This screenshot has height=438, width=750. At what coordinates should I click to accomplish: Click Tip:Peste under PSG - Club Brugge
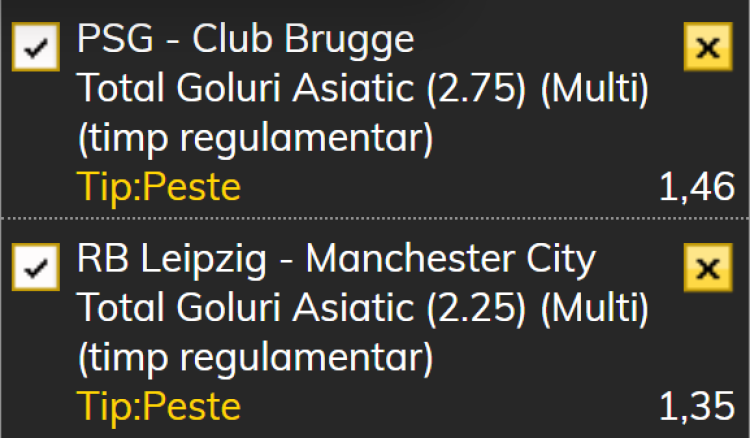[159, 187]
